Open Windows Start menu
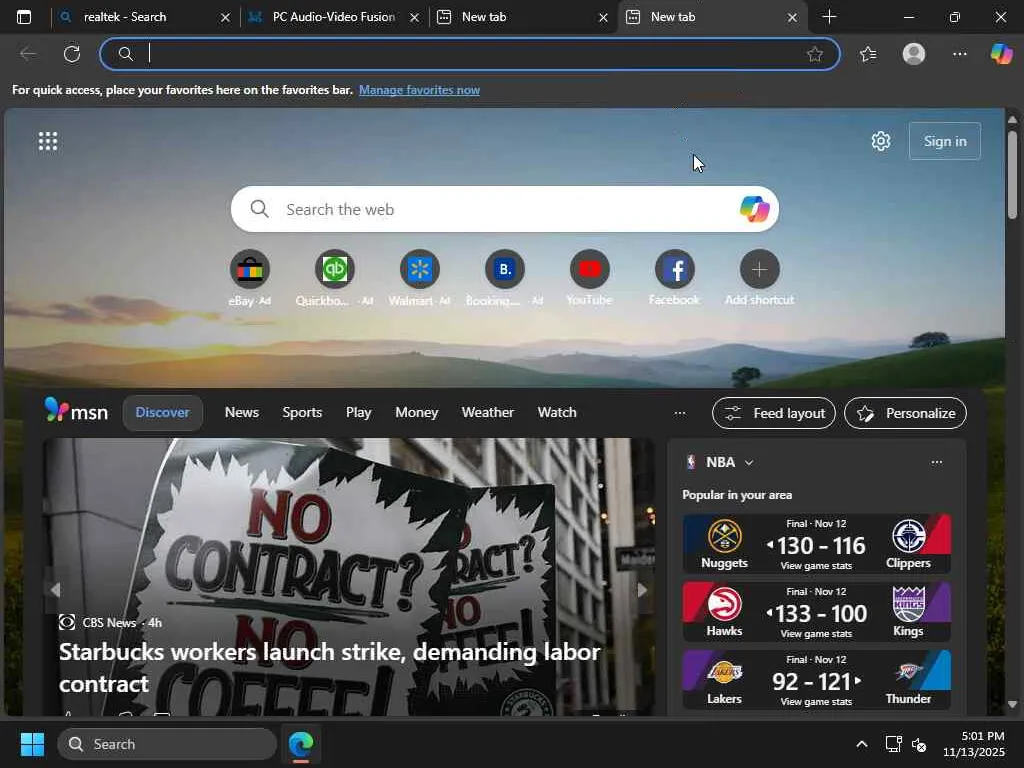The height and width of the screenshot is (768, 1024). pyautogui.click(x=32, y=744)
